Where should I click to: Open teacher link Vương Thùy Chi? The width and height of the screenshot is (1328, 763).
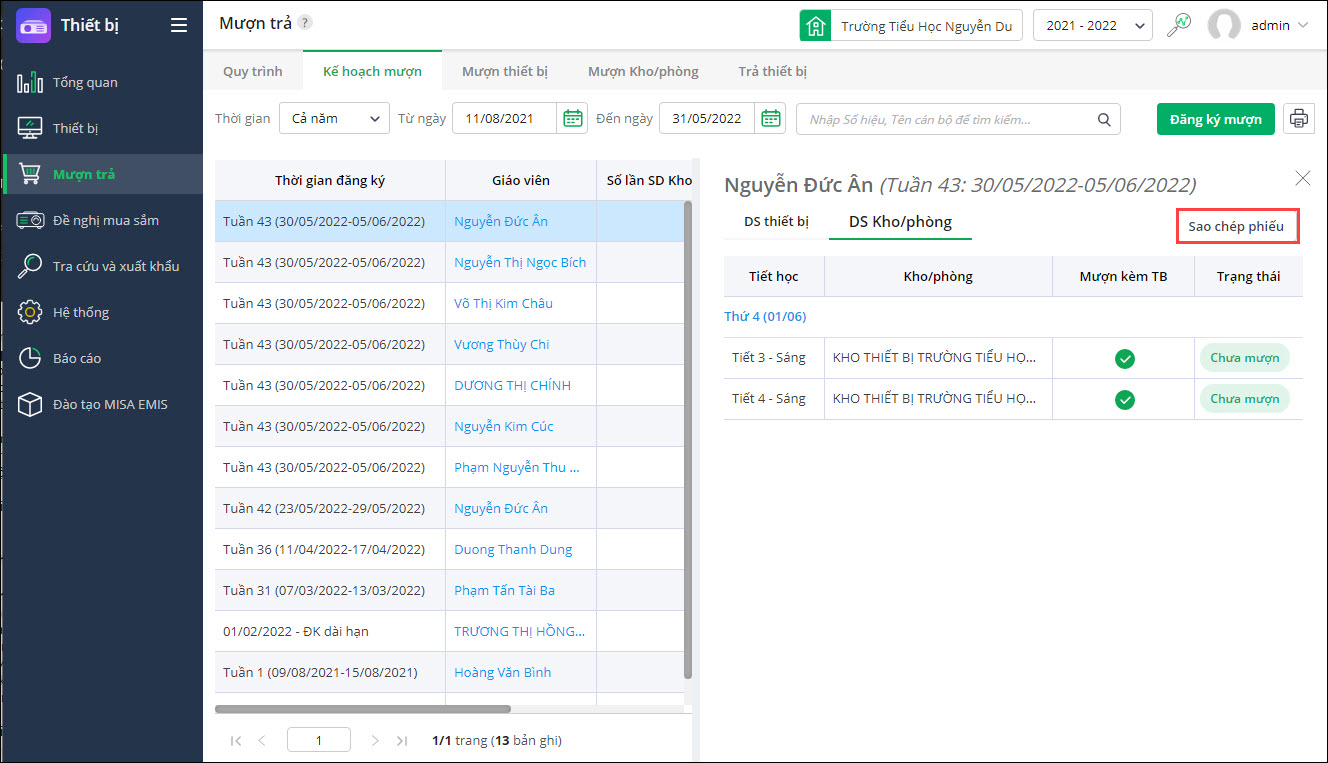click(502, 344)
